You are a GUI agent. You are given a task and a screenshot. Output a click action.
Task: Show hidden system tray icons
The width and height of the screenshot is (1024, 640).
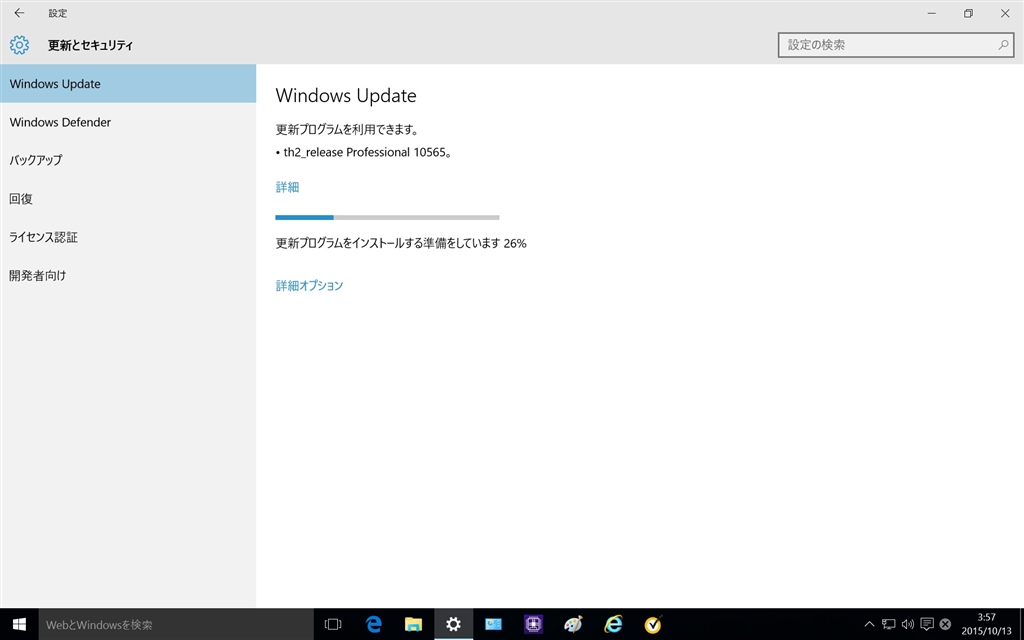point(869,624)
